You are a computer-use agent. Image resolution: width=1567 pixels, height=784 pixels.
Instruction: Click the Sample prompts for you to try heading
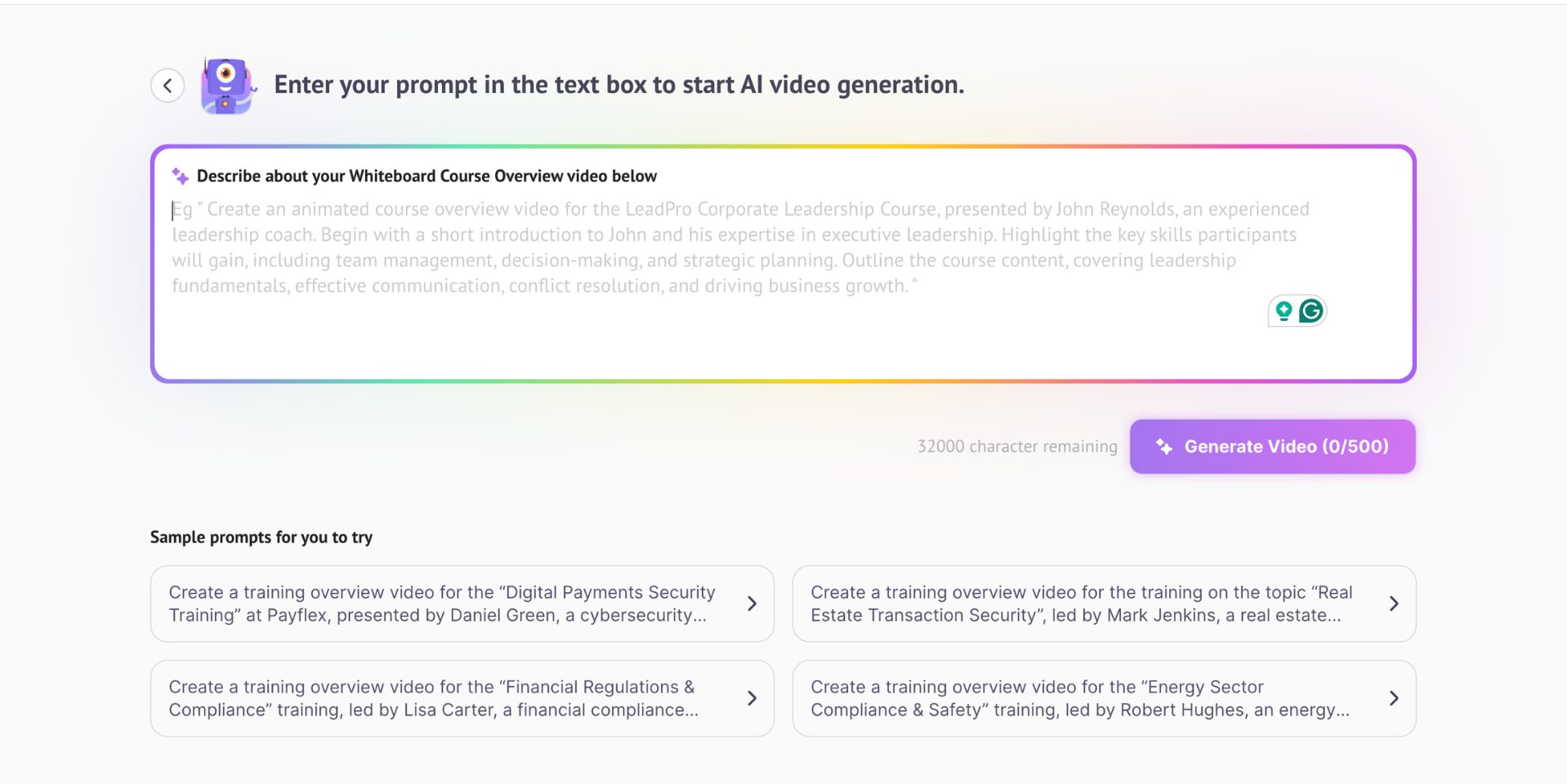coord(261,537)
